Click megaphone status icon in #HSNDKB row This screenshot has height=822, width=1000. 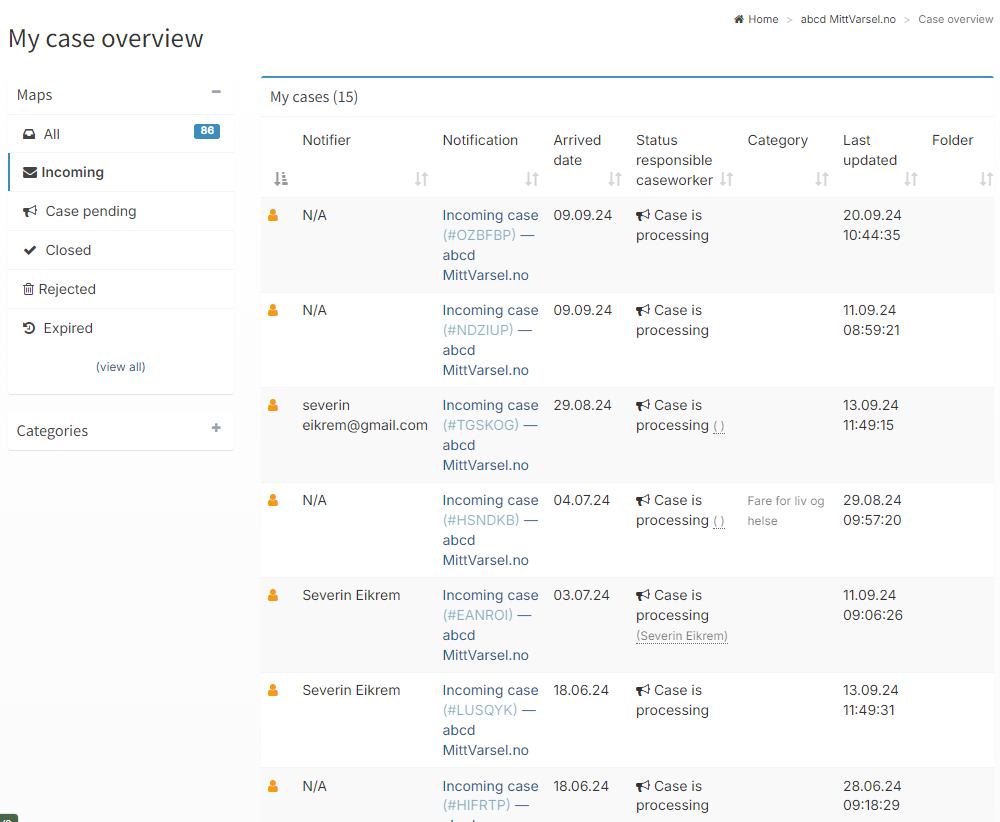pos(643,501)
